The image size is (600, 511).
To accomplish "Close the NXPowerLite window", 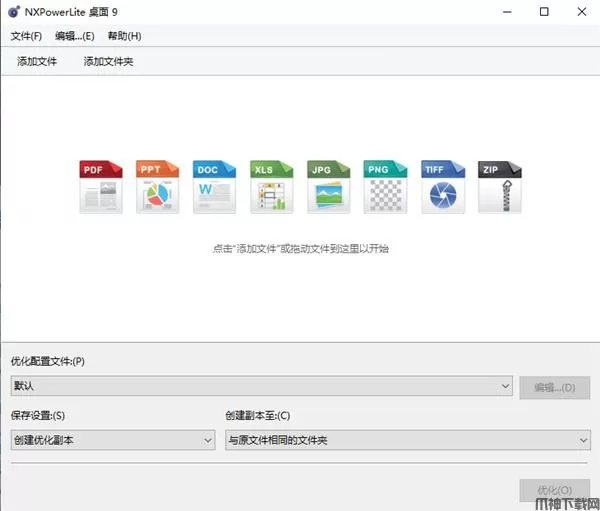I will [x=582, y=12].
